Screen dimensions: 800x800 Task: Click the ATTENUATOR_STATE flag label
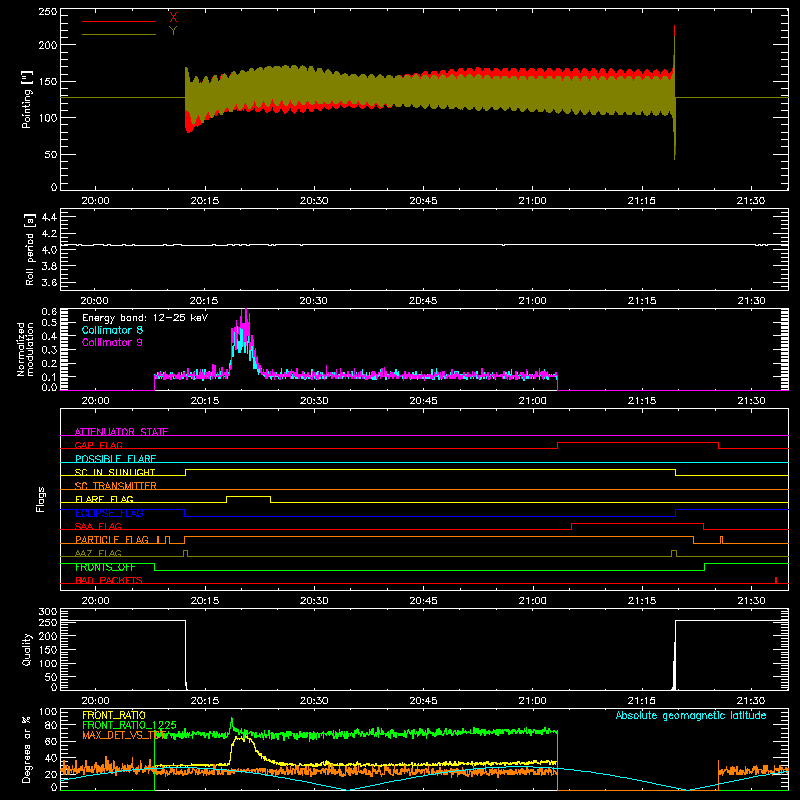pyautogui.click(x=121, y=432)
